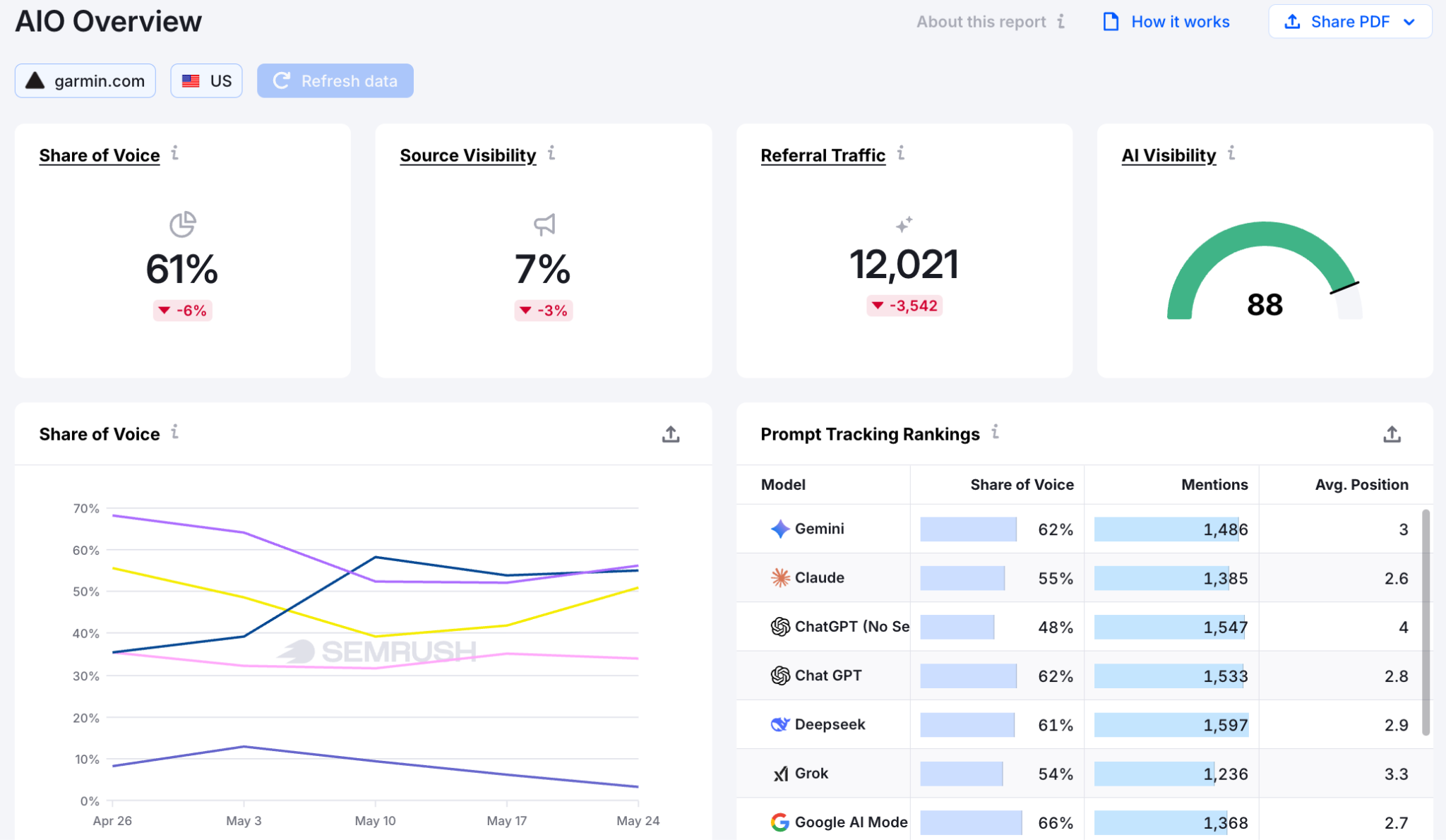Open the Share of Voice card heading link
The height and width of the screenshot is (840, 1446).
[x=100, y=155]
